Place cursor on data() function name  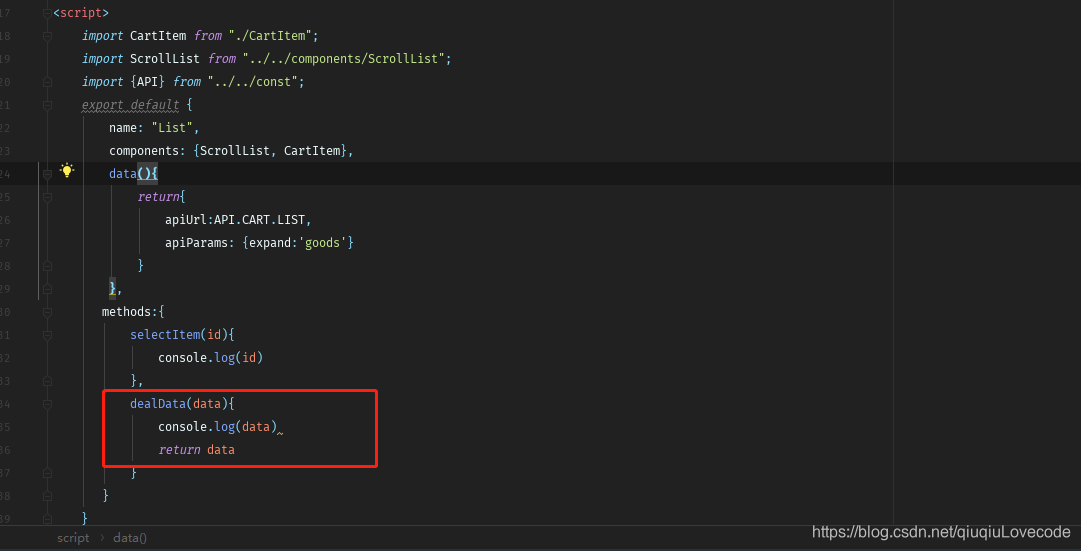[x=123, y=174]
